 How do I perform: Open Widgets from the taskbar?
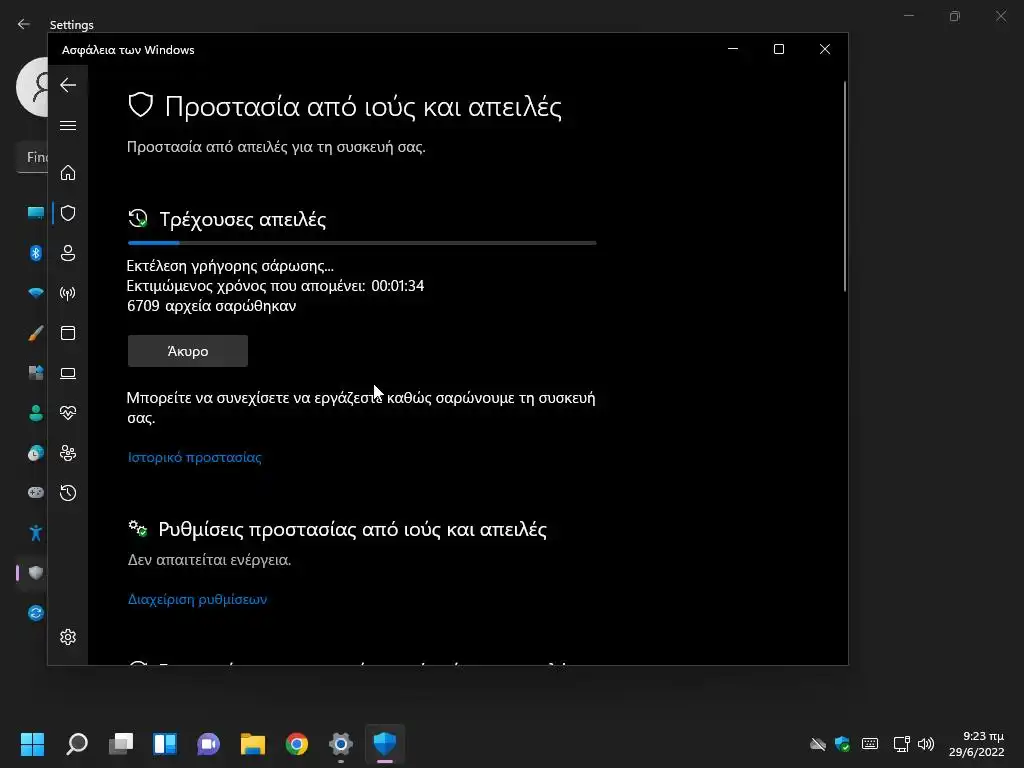[165, 744]
